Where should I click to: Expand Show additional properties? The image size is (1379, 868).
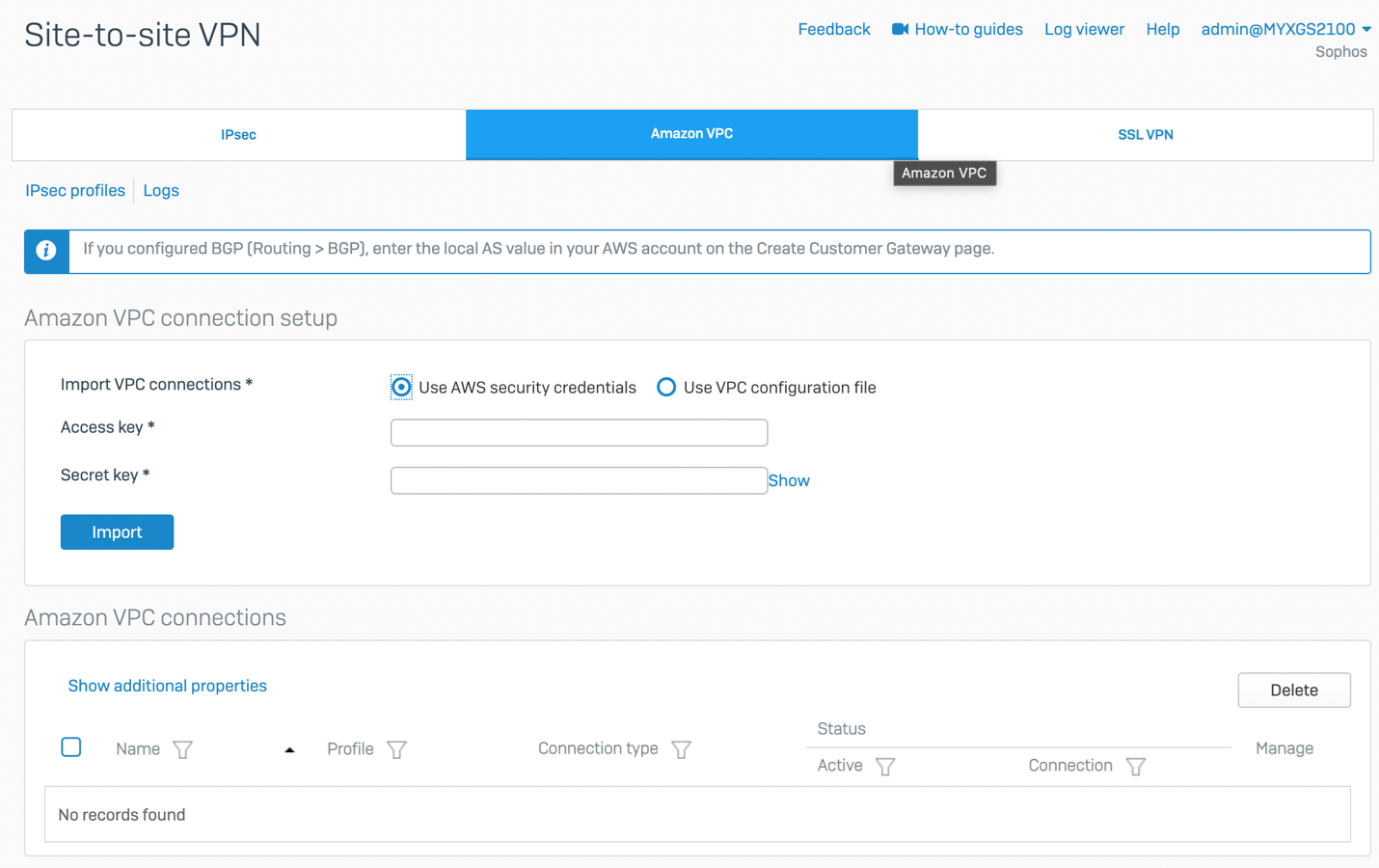pos(167,686)
